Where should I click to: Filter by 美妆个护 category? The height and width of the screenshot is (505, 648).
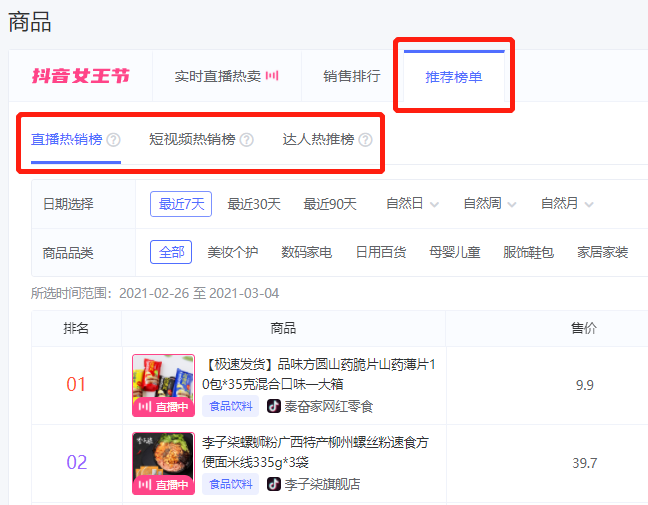pos(233,252)
